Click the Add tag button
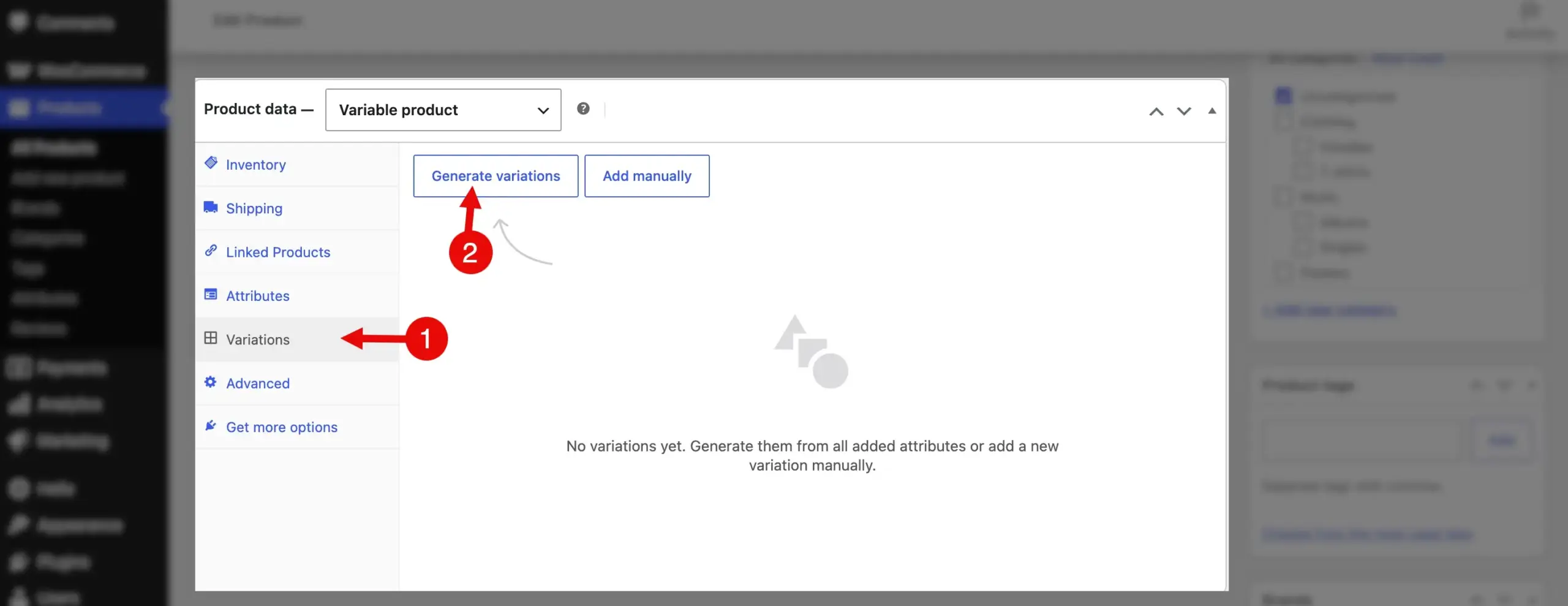The width and height of the screenshot is (1568, 606). pyautogui.click(x=1501, y=440)
